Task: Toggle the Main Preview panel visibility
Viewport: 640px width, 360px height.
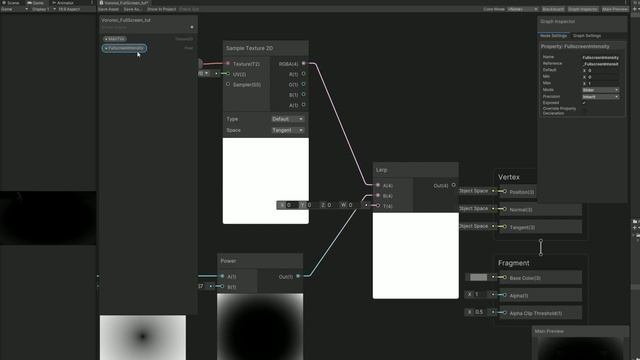Action: tap(614, 9)
